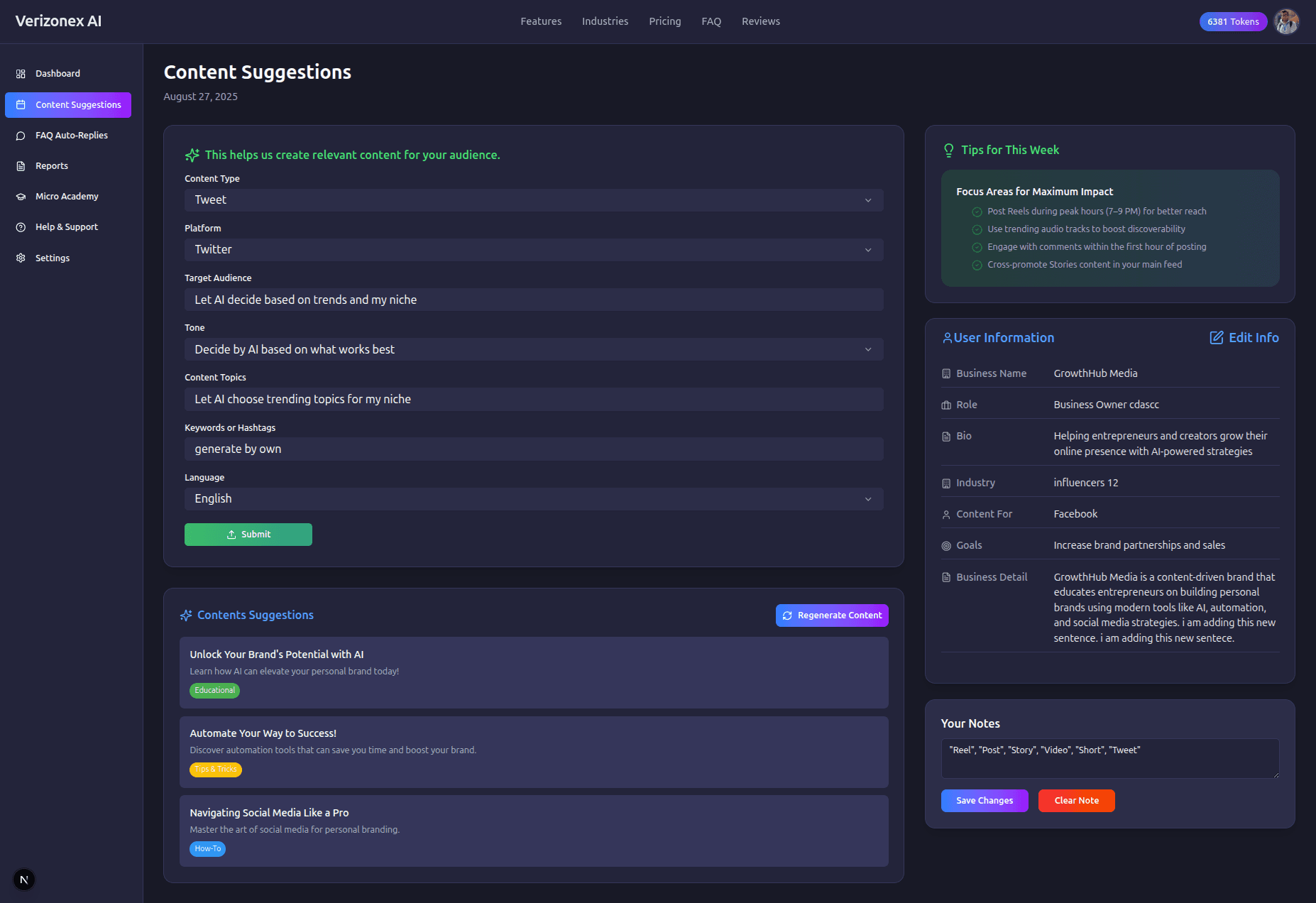Open the Language dropdown showing English
Screen dimensions: 1316x903
click(x=533, y=499)
